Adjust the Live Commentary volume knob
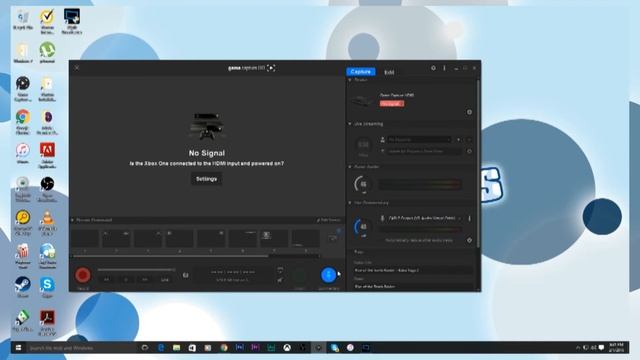This screenshot has width=640, height=360. 362,227
